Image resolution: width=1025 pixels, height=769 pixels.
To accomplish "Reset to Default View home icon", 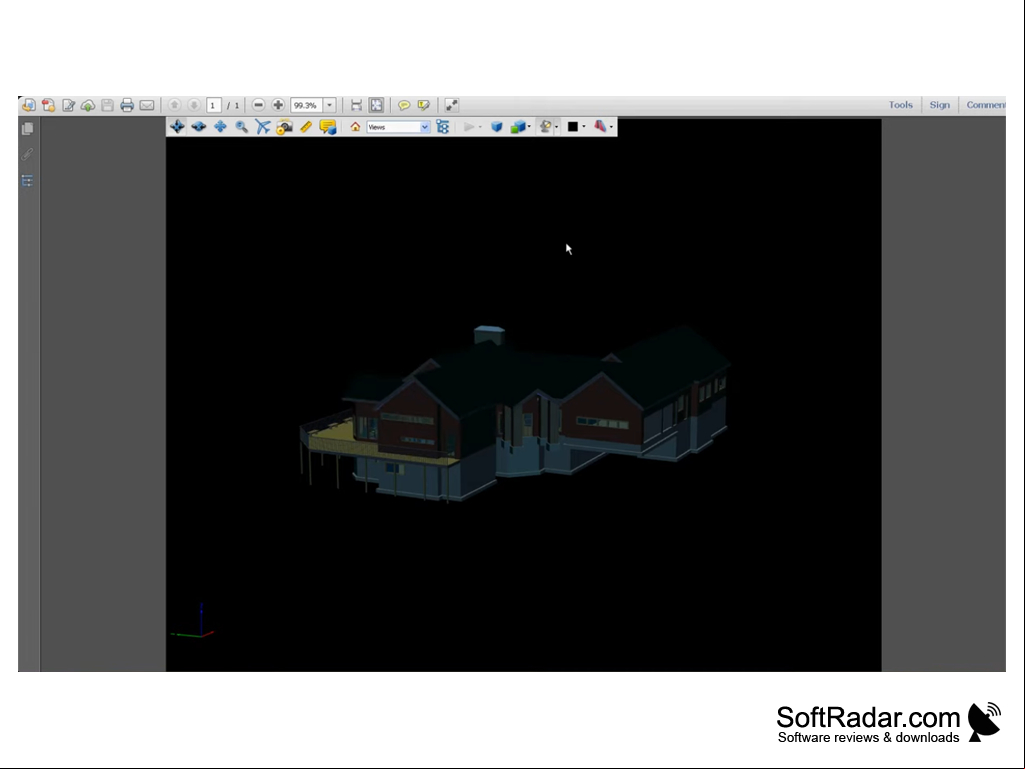I will click(355, 127).
